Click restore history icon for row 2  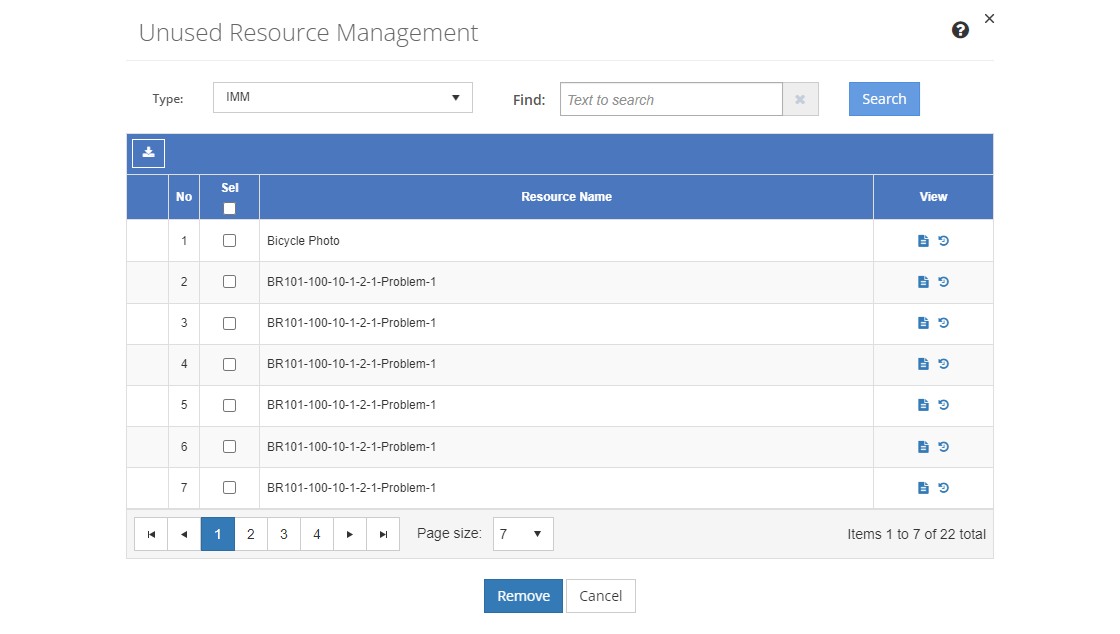pyautogui.click(x=944, y=282)
